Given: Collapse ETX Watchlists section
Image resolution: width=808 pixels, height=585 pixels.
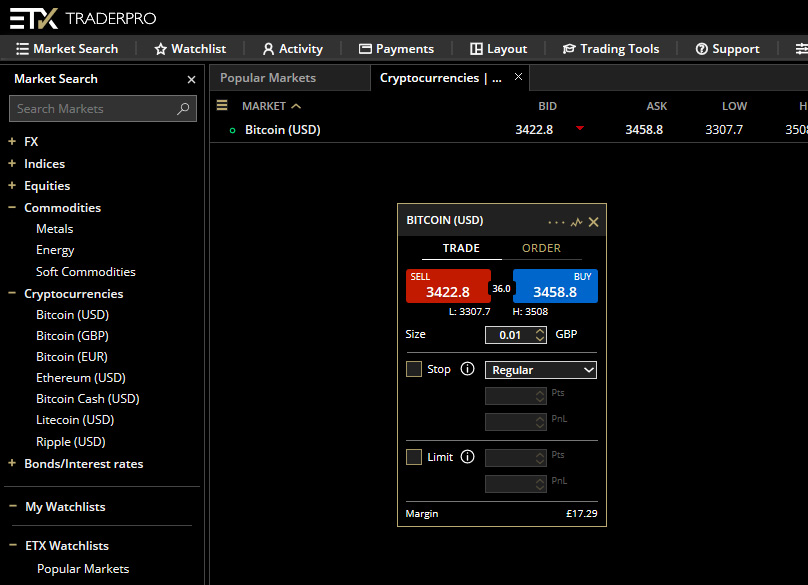Looking at the screenshot, I should click(13, 545).
